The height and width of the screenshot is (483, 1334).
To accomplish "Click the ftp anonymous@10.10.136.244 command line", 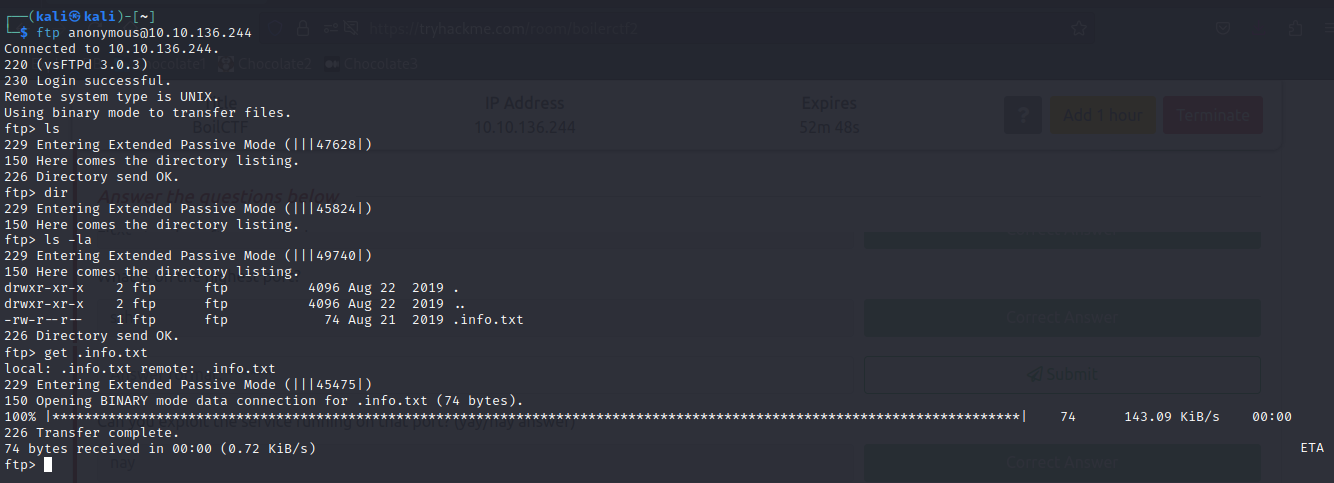I will click(143, 33).
